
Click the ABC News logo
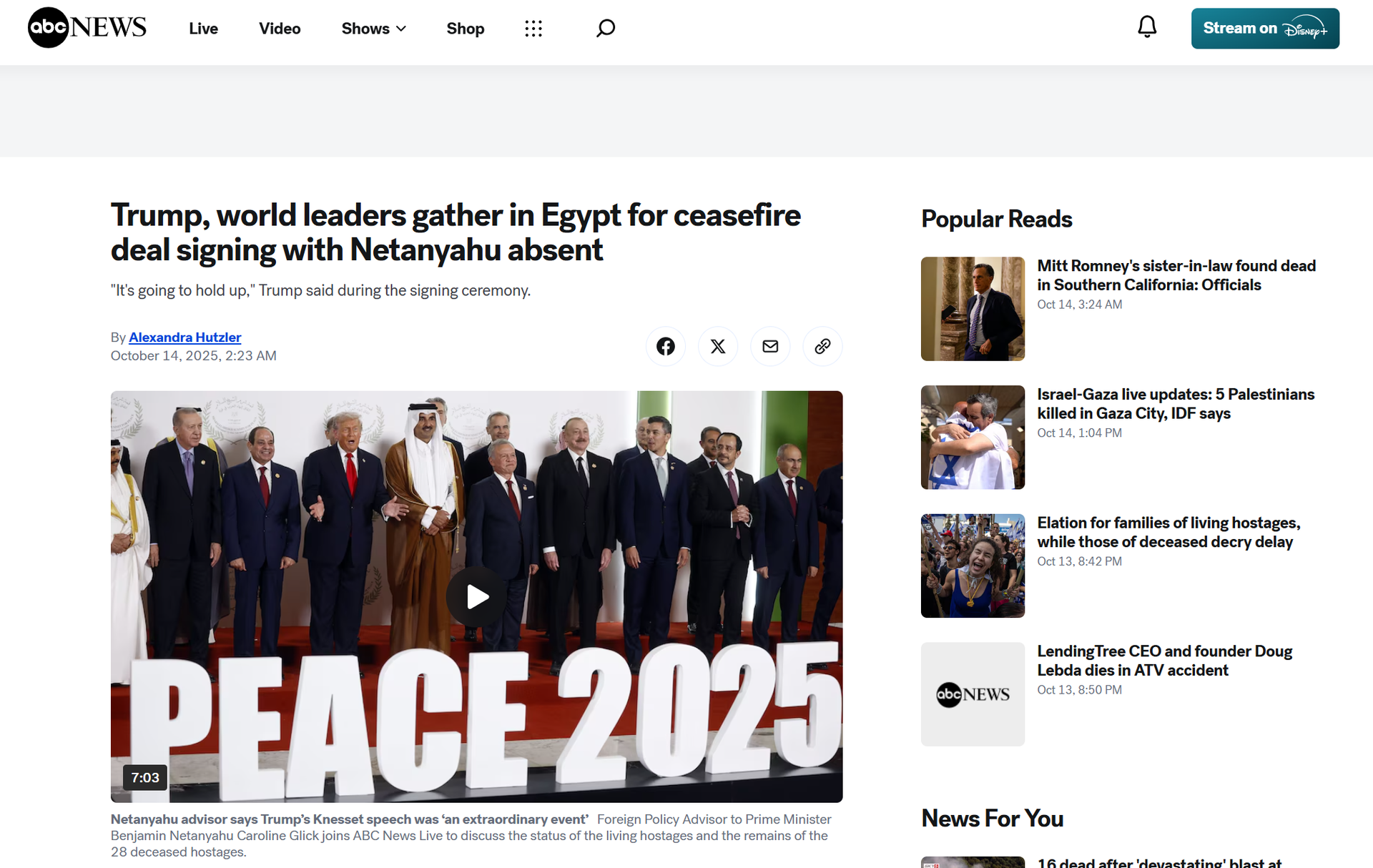(x=87, y=28)
